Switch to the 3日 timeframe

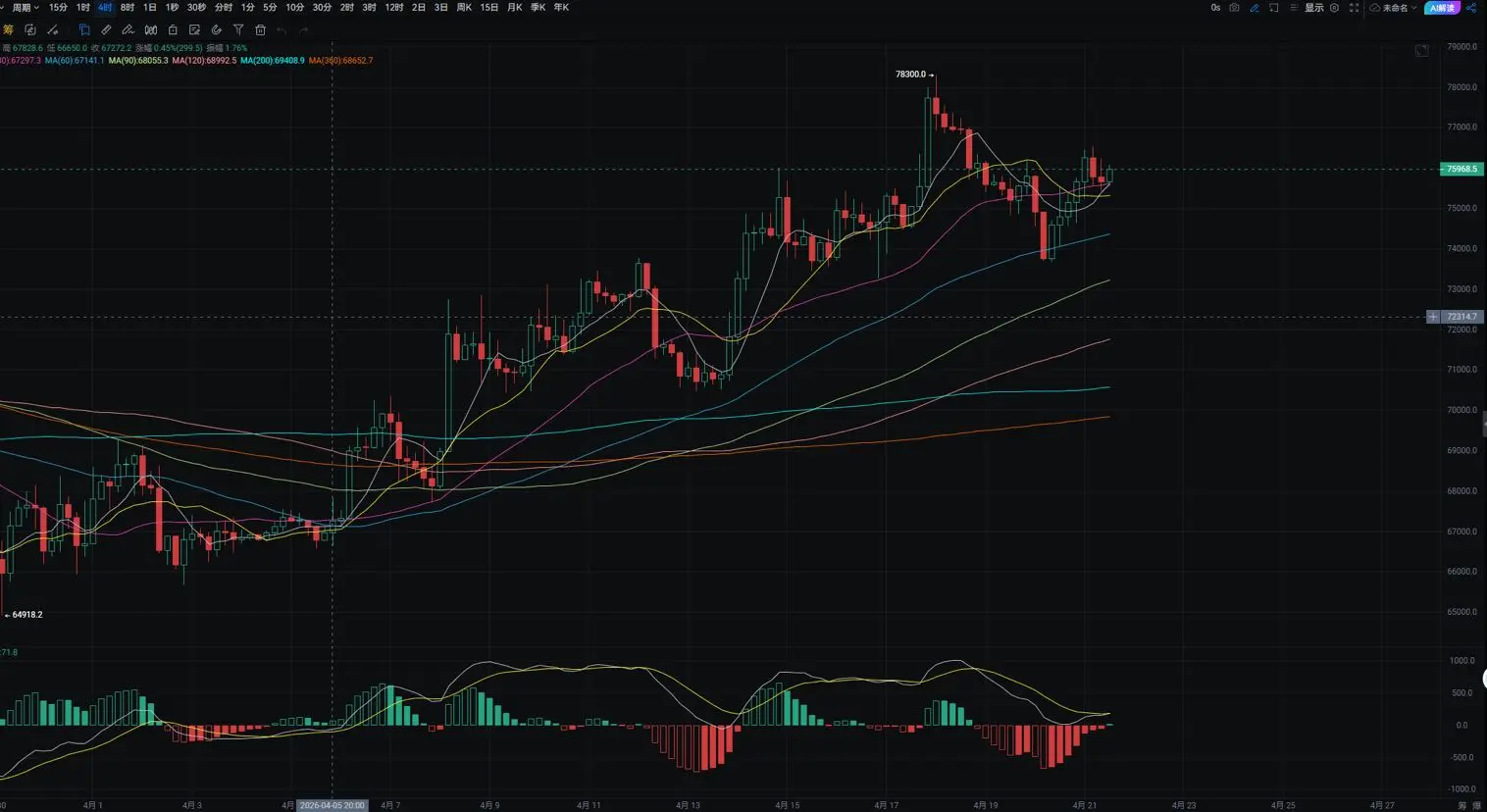coord(441,8)
